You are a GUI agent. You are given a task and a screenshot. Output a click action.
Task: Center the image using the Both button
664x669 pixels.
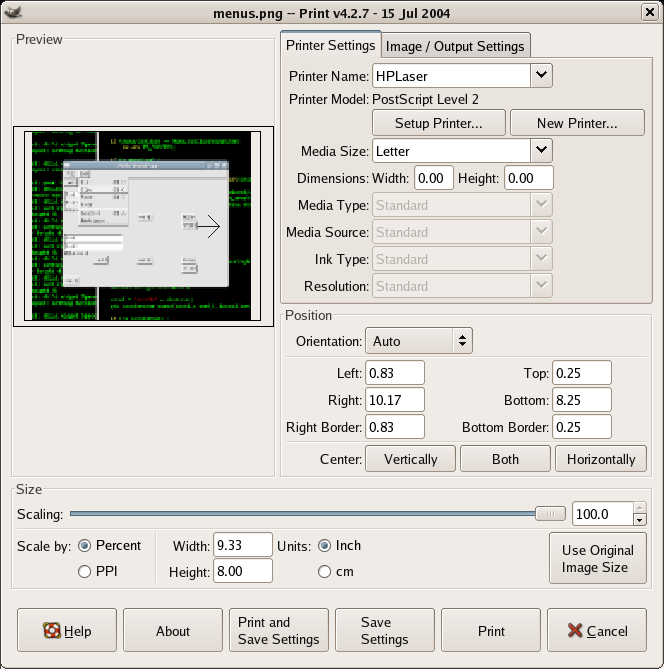(505, 459)
